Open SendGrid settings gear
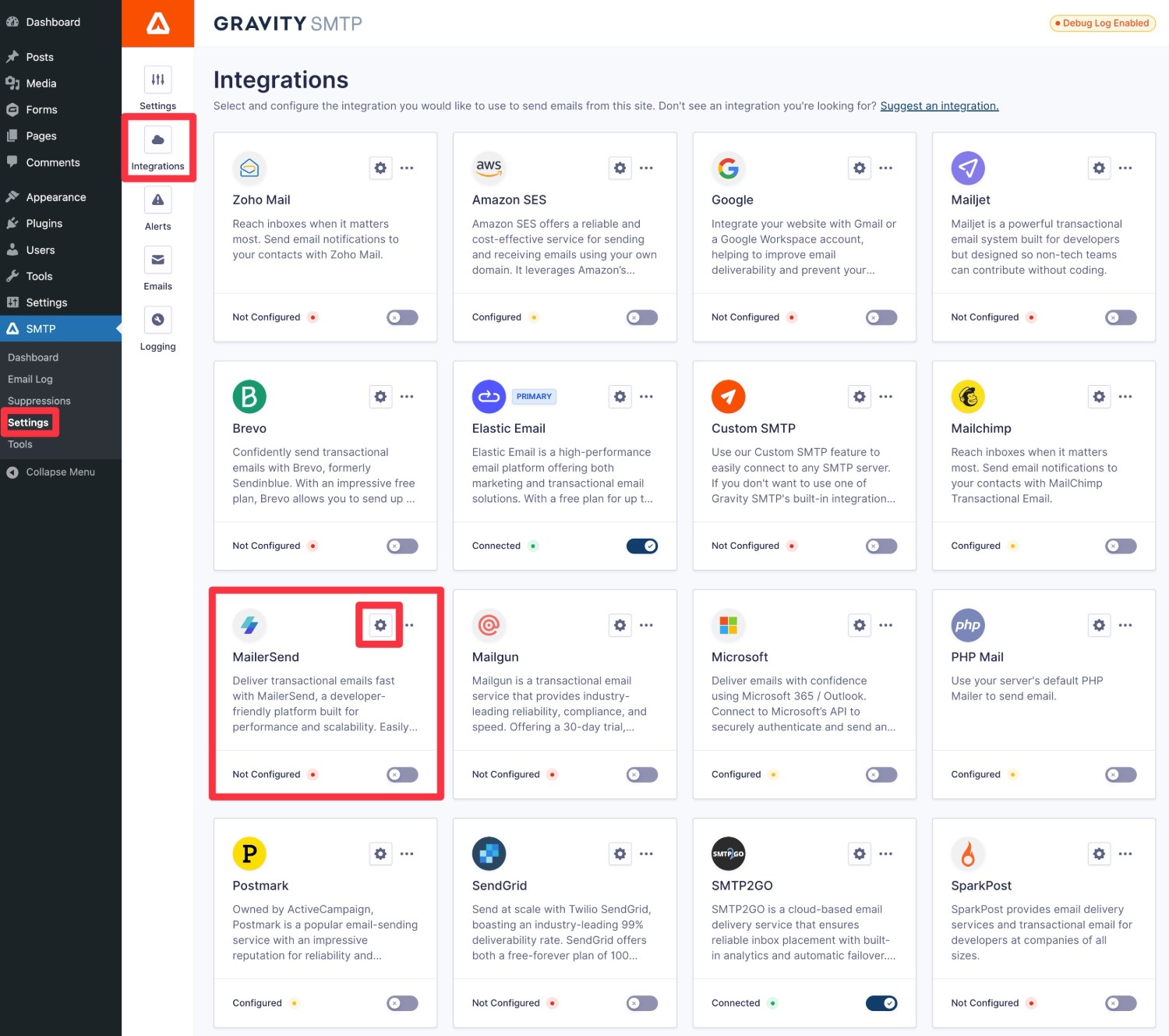The height and width of the screenshot is (1036, 1169). [x=620, y=854]
